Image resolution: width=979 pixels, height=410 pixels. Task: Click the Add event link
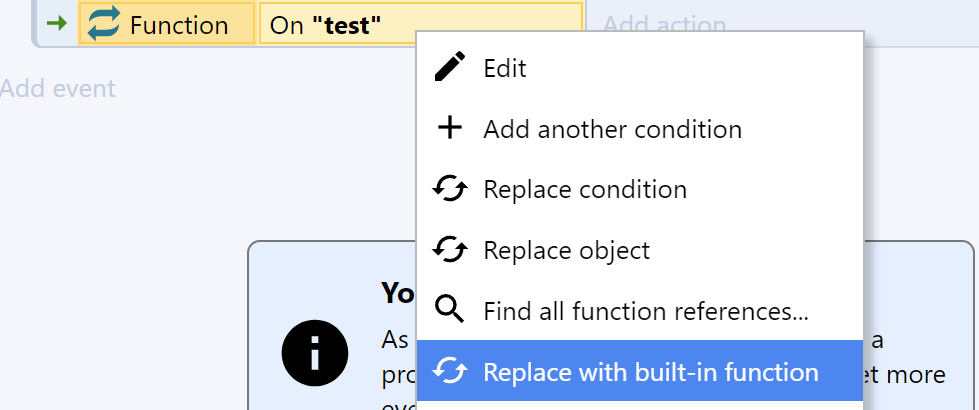point(58,88)
